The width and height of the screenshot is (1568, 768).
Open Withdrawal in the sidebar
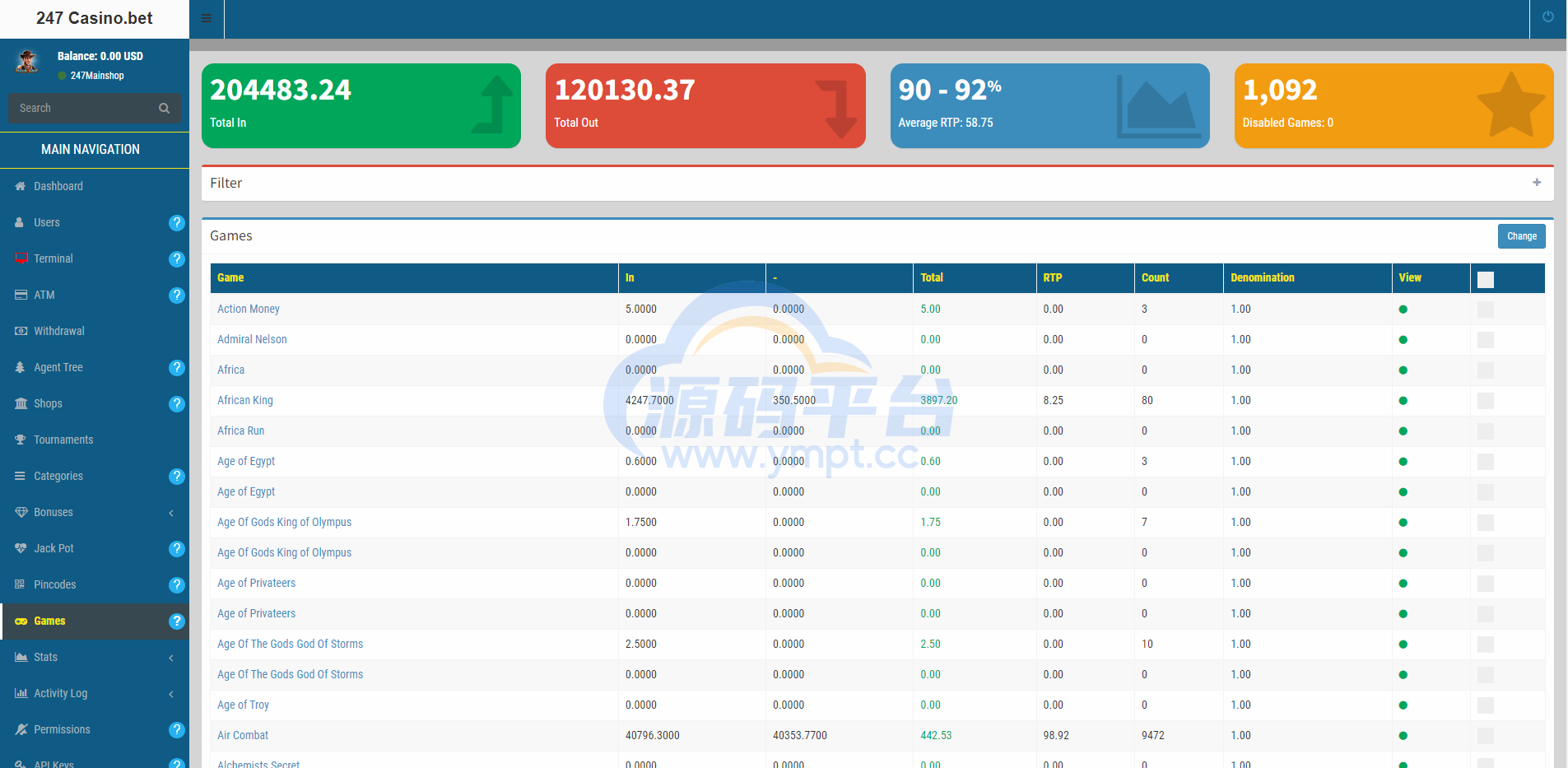pos(95,331)
